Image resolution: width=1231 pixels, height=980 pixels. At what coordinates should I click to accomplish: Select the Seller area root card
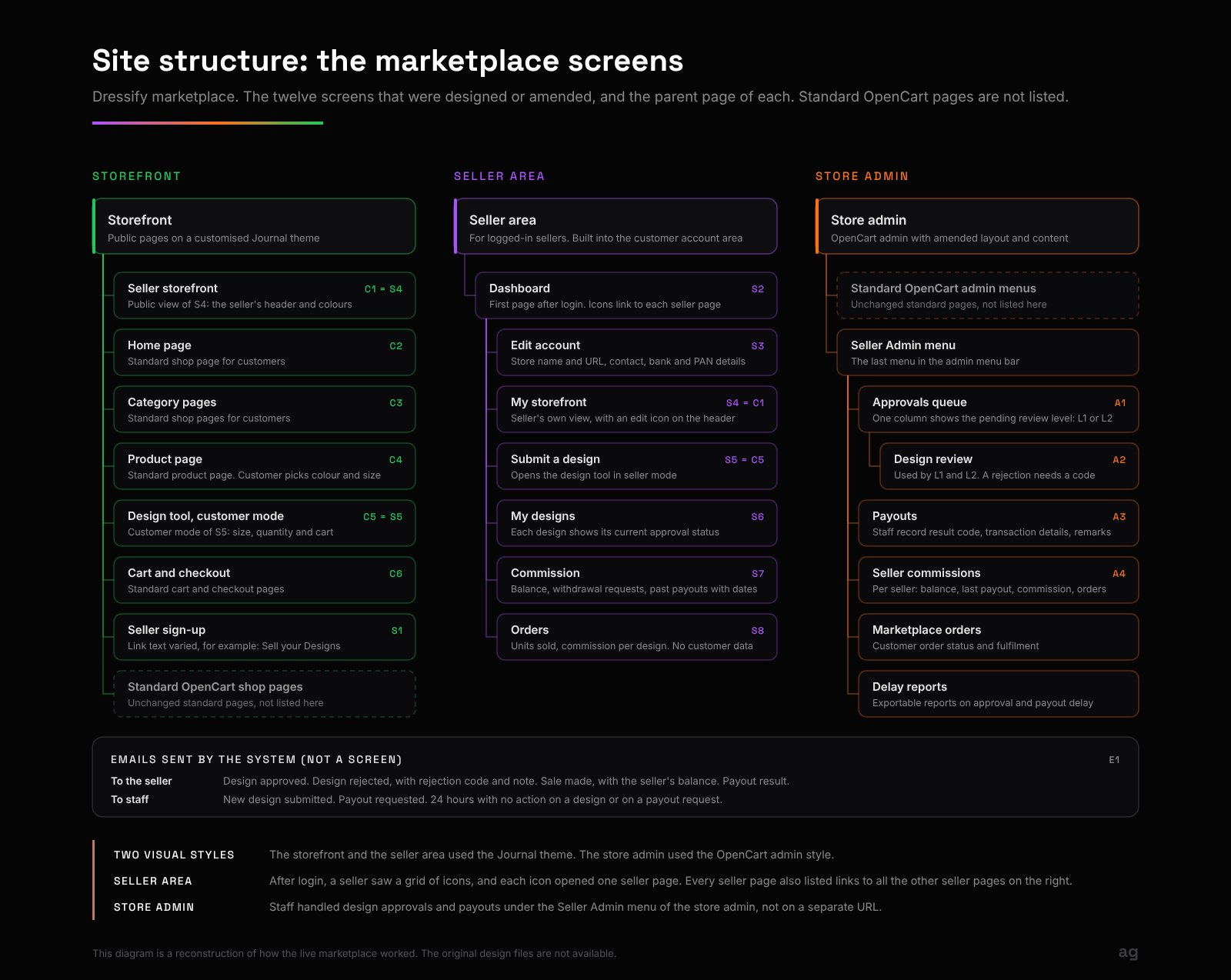point(615,226)
